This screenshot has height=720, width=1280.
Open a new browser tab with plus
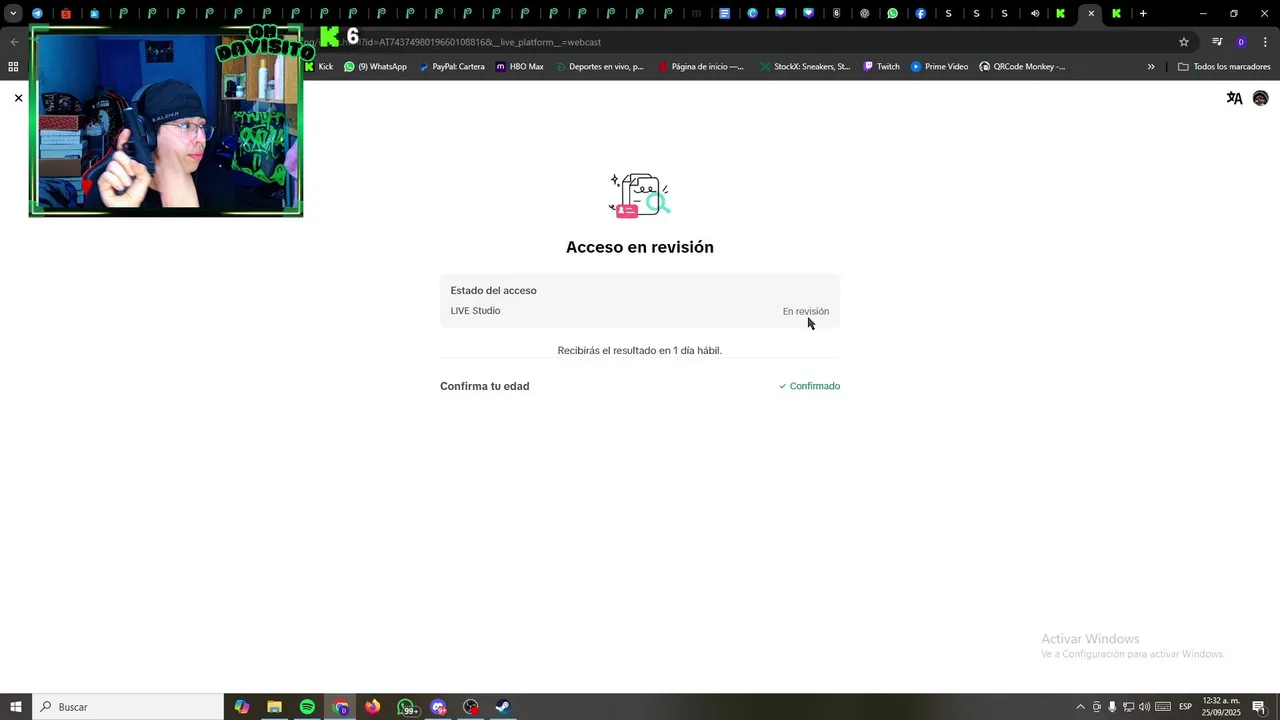click(x=1143, y=14)
